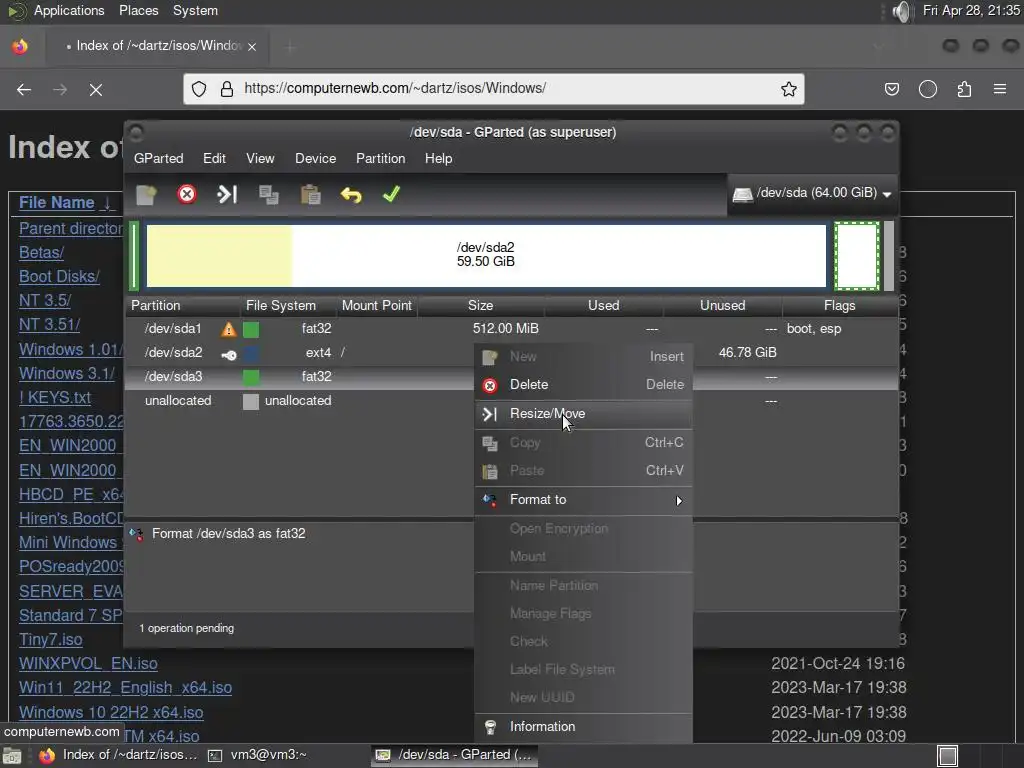The width and height of the screenshot is (1024, 768).
Task: Choose Information in the context menu
Action: [583, 727]
